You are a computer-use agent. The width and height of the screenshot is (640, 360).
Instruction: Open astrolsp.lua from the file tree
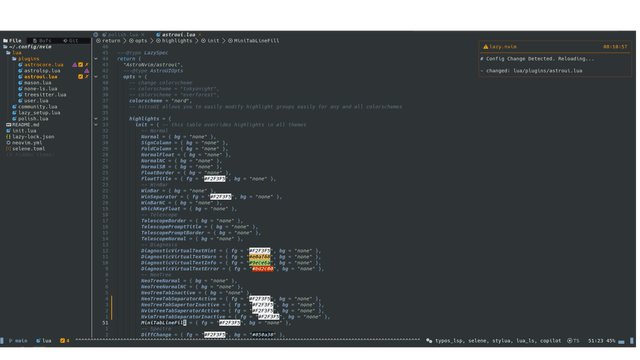pyautogui.click(x=39, y=71)
